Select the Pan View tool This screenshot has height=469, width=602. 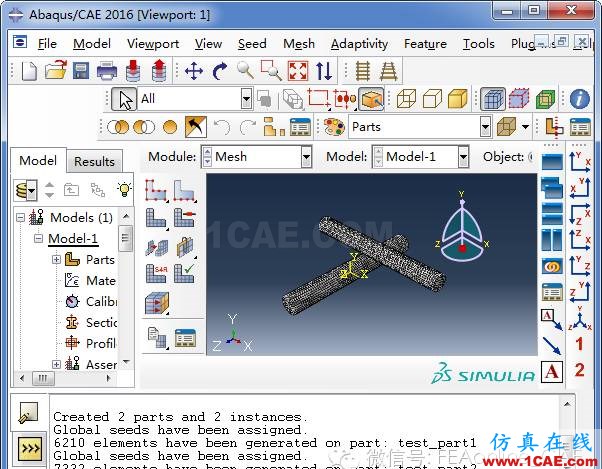click(x=194, y=71)
